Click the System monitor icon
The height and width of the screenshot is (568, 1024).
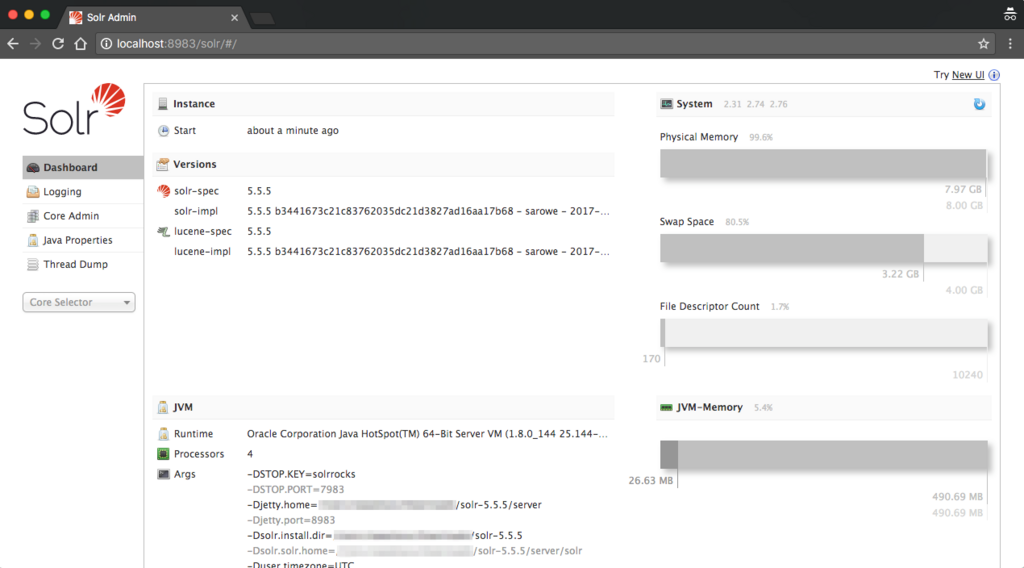[666, 104]
